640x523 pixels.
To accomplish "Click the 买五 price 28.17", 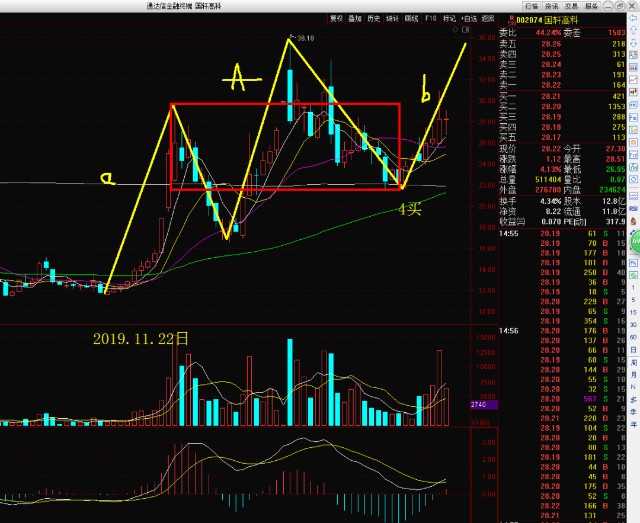I will tap(551, 138).
